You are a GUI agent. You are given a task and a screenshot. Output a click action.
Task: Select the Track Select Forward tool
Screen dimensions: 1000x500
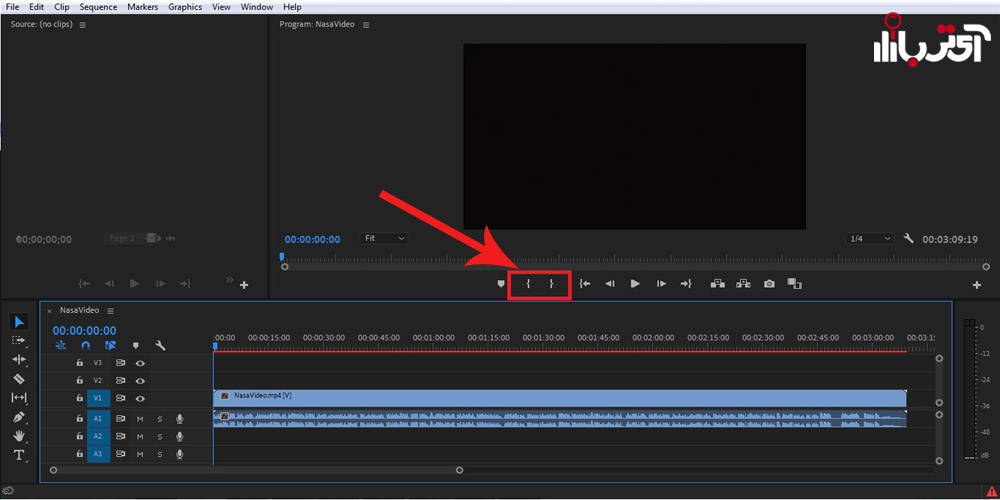pos(18,341)
